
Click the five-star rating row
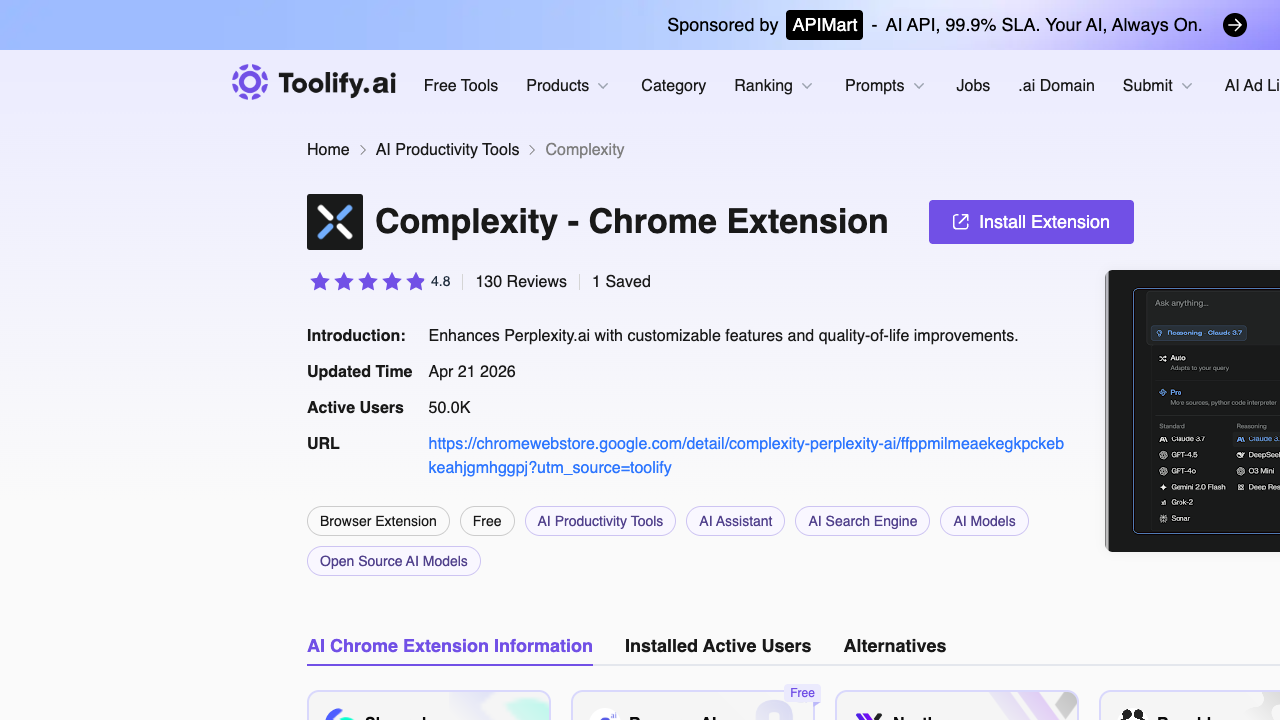pyautogui.click(x=368, y=282)
